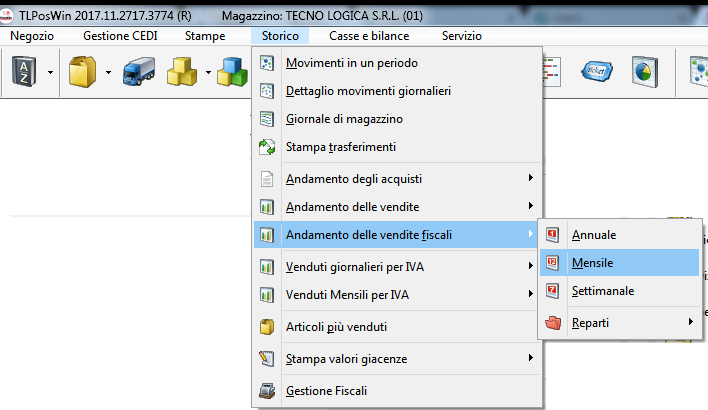Select Mensile from the submenu
This screenshot has height=410, width=708.
click(x=593, y=263)
